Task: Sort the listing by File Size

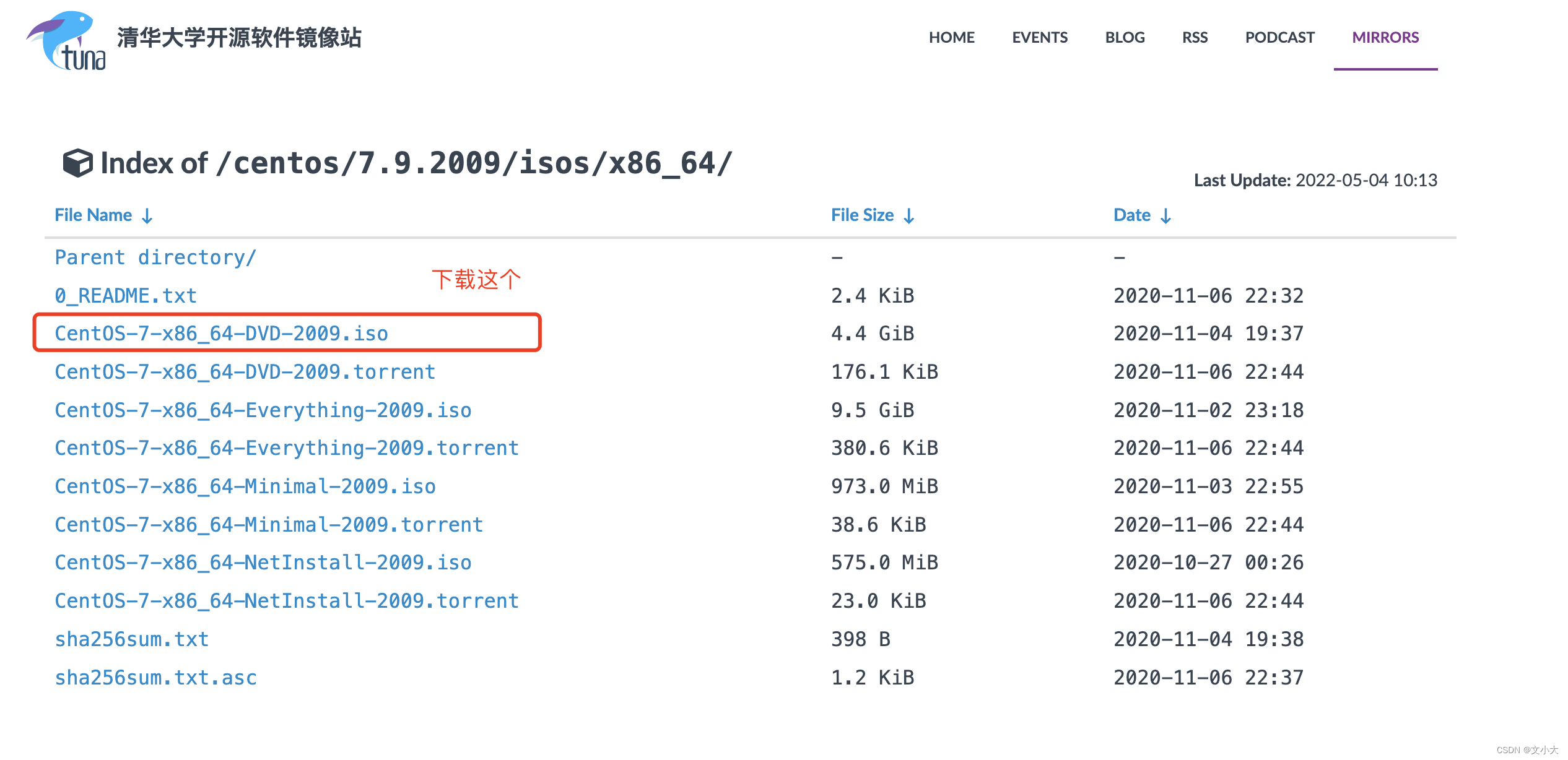Action: (x=862, y=215)
